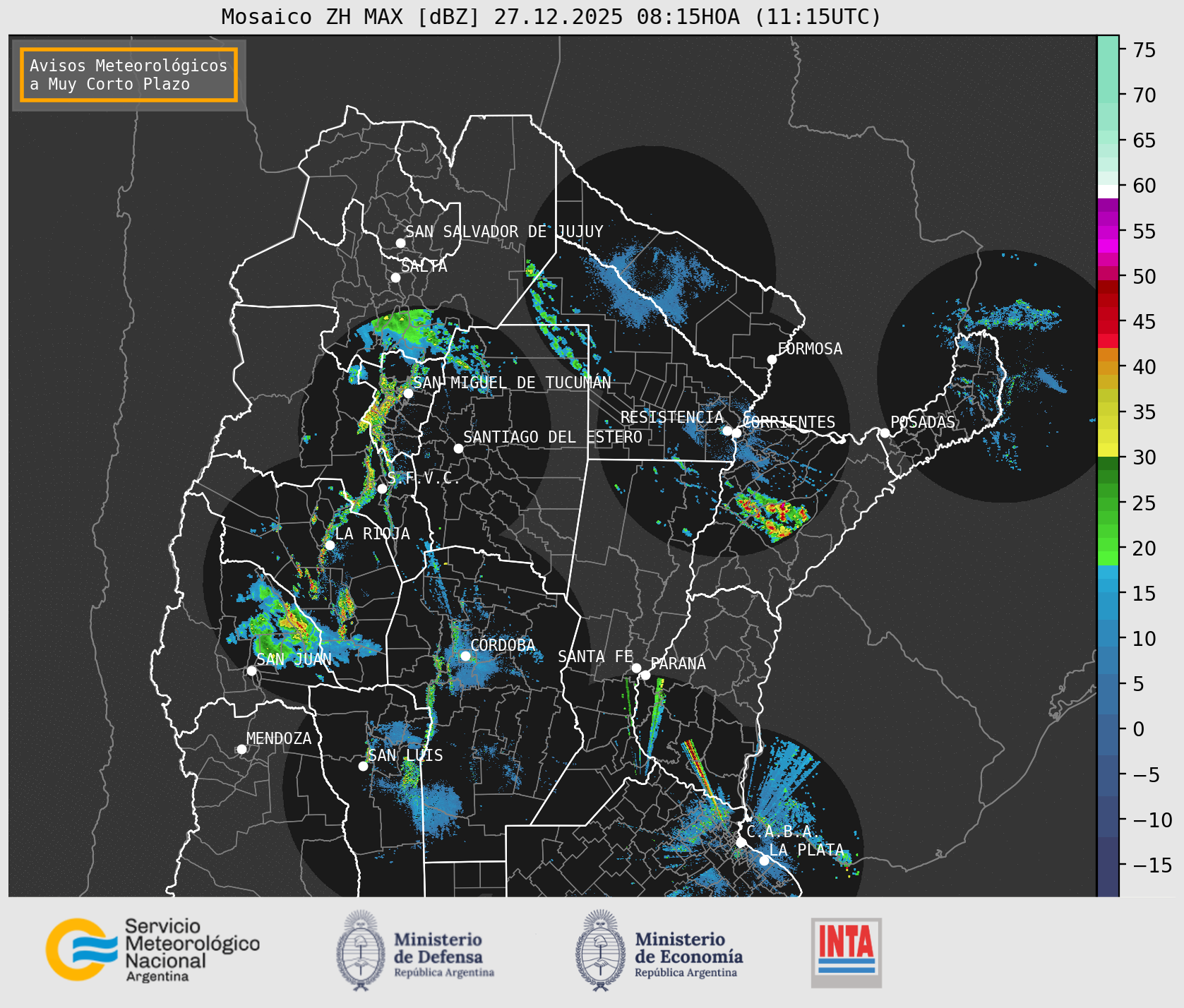Click the SANTIAGO DEL ESTERO label
Viewport: 1184px width, 1008px height.
553,437
